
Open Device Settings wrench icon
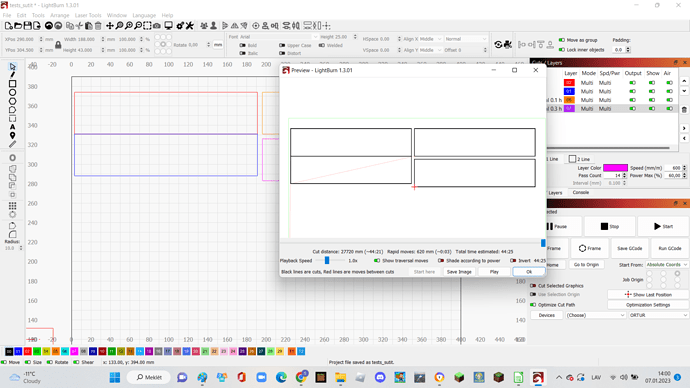pyautogui.click(x=190, y=26)
